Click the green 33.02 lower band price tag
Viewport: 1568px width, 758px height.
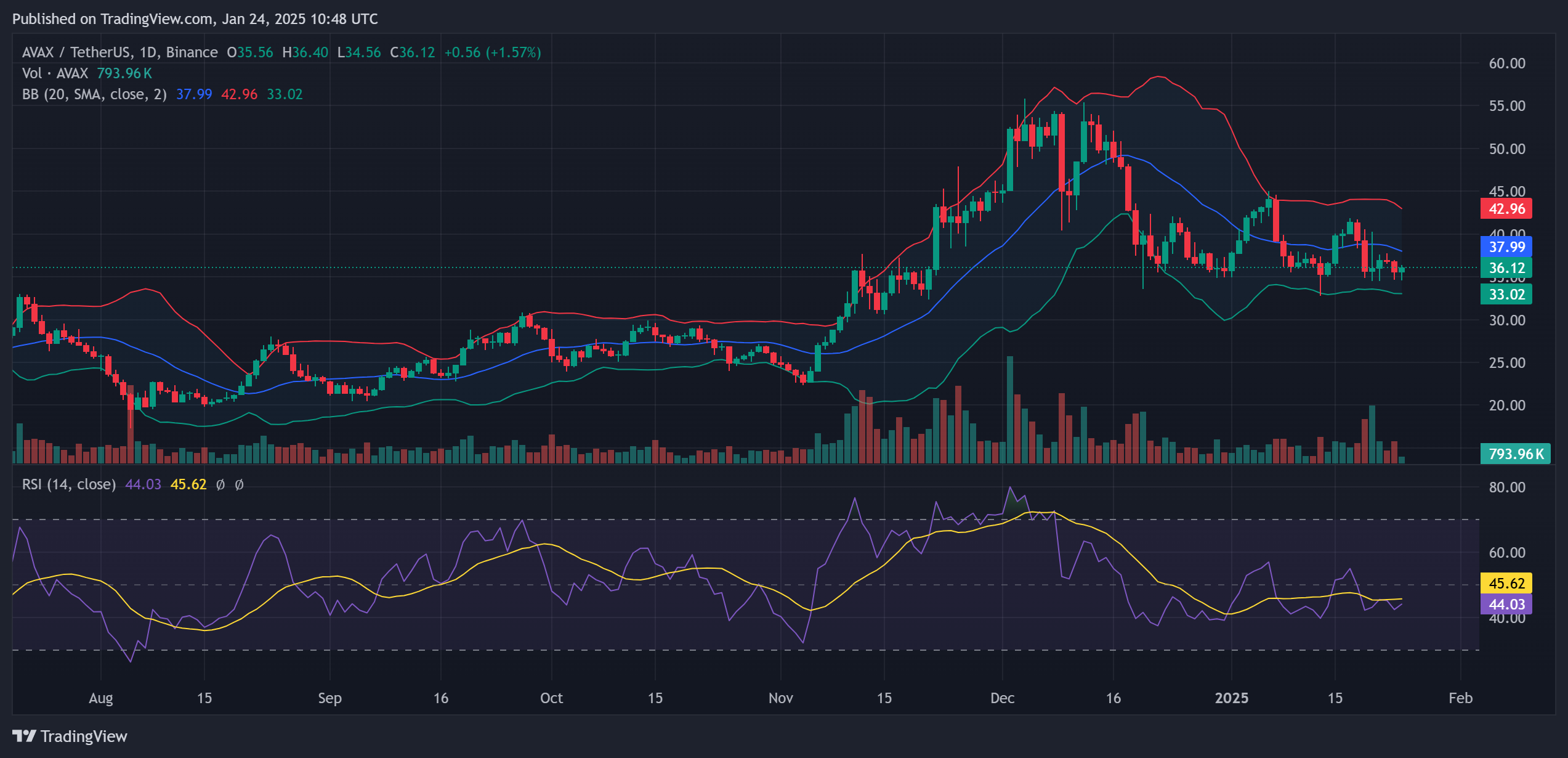pos(1506,295)
